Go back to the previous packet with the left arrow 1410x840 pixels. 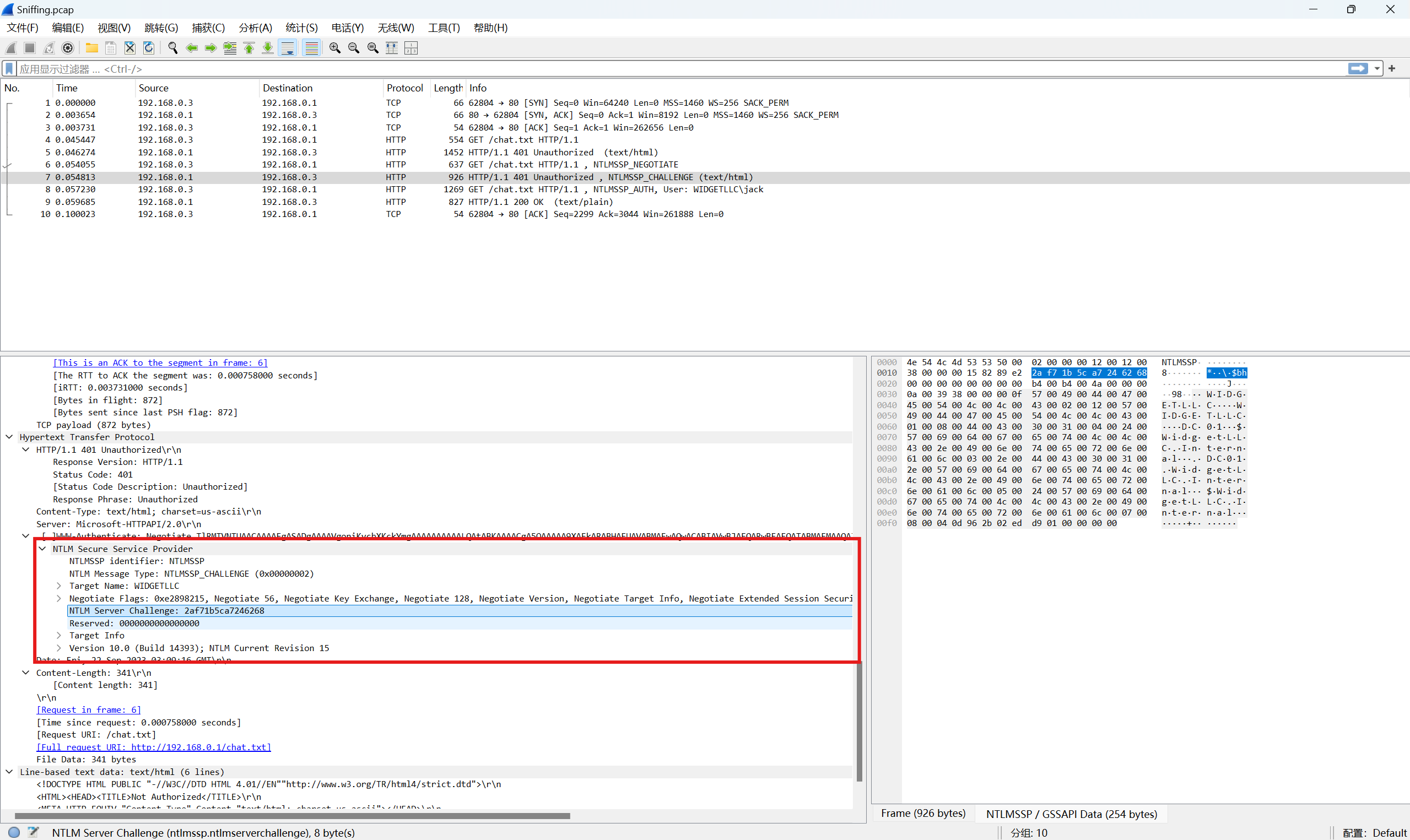192,48
